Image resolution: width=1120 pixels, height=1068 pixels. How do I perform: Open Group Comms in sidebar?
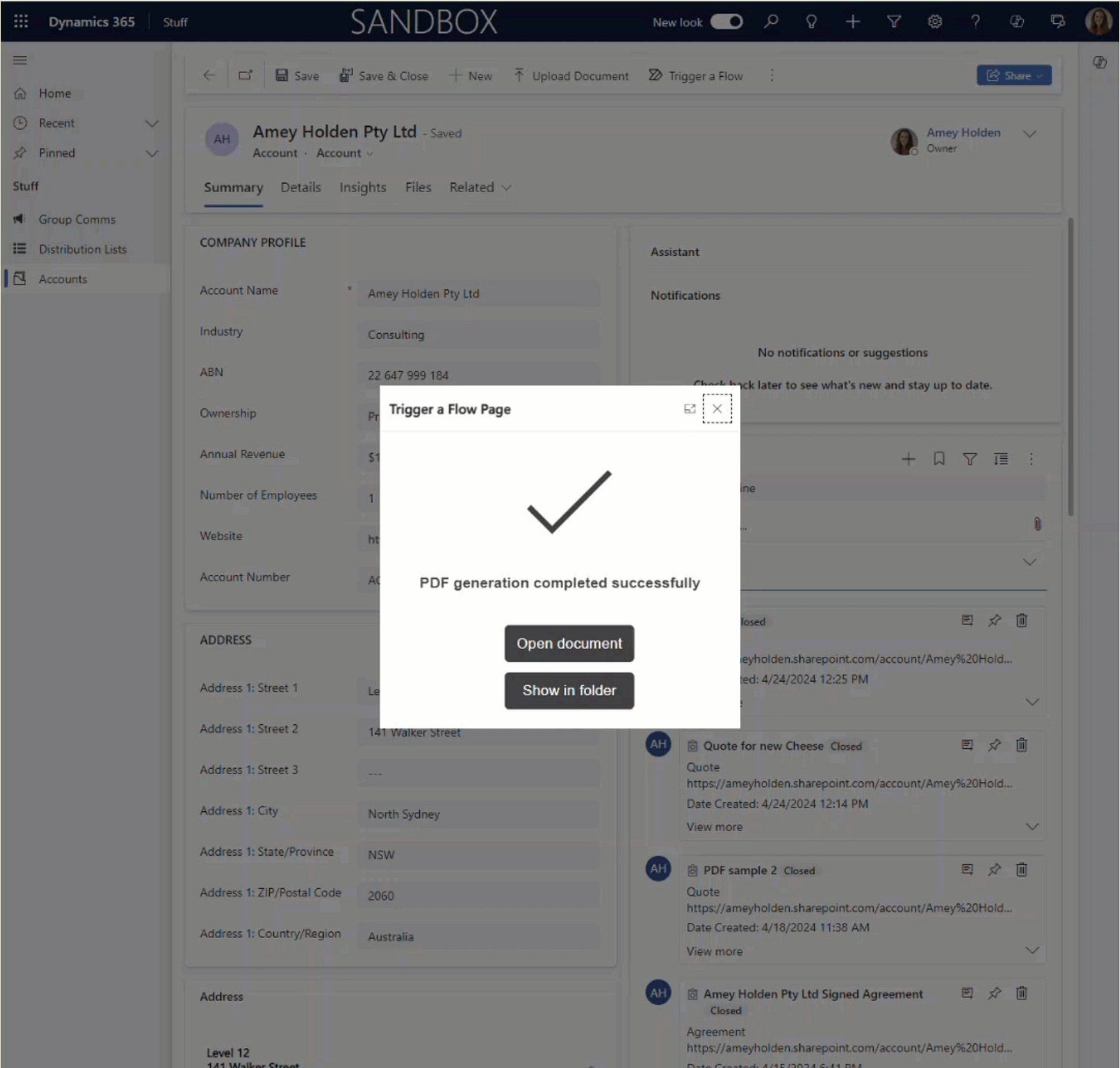(77, 219)
